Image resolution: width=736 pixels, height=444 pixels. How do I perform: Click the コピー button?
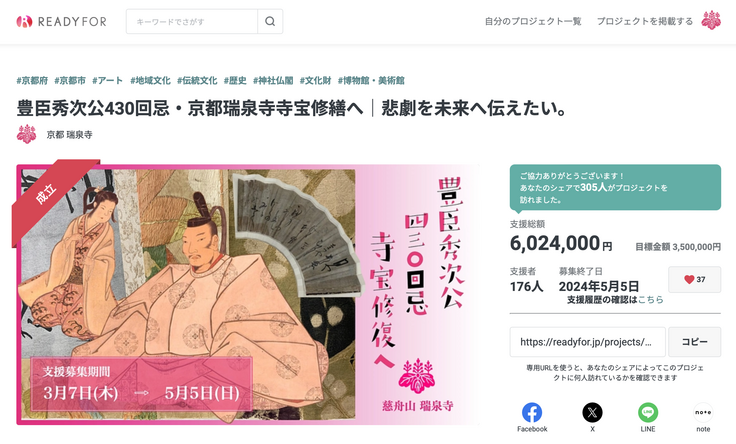(694, 342)
